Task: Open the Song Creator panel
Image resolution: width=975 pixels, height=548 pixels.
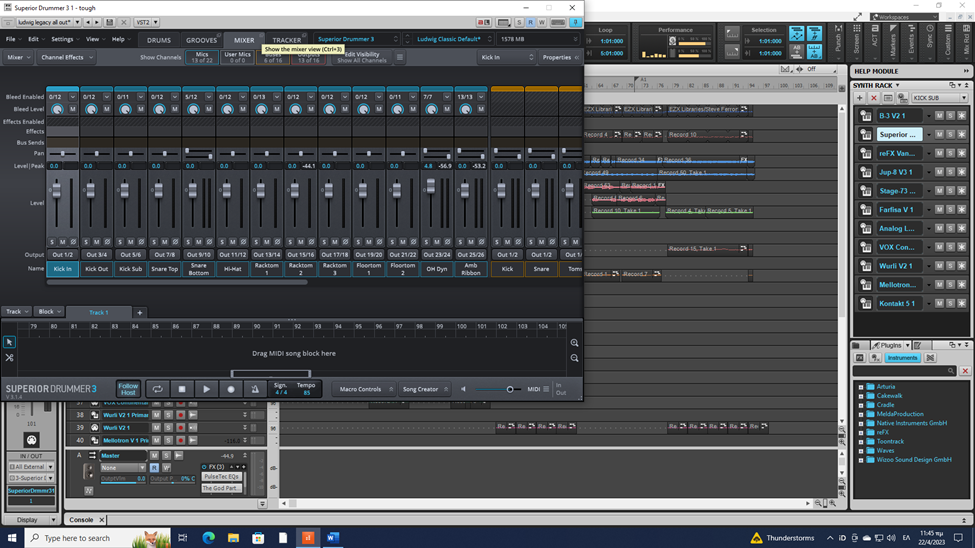Action: [x=425, y=389]
